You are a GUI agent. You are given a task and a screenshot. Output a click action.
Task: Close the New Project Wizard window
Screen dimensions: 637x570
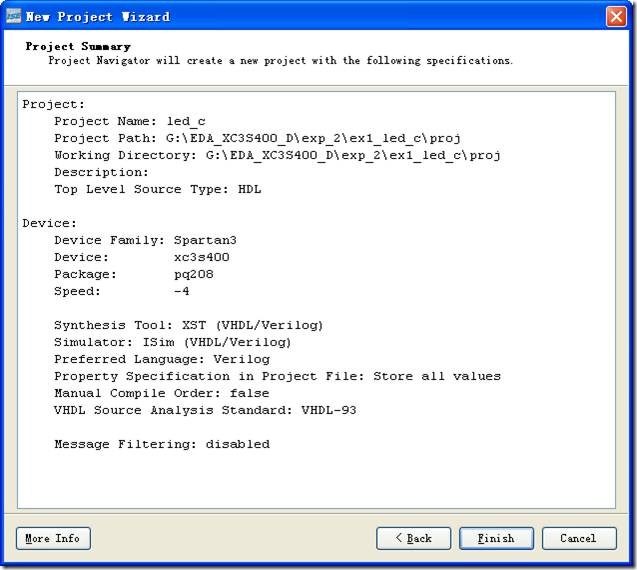point(616,16)
